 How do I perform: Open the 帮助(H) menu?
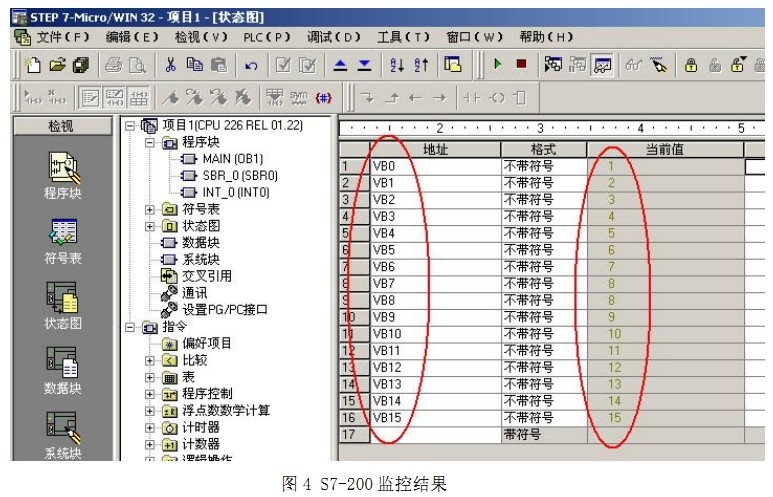(546, 36)
